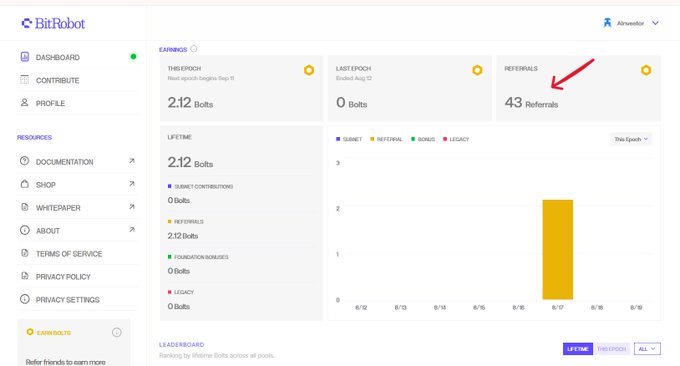Open the Documentation link
Viewport: 680px width, 366px height.
(x=65, y=162)
